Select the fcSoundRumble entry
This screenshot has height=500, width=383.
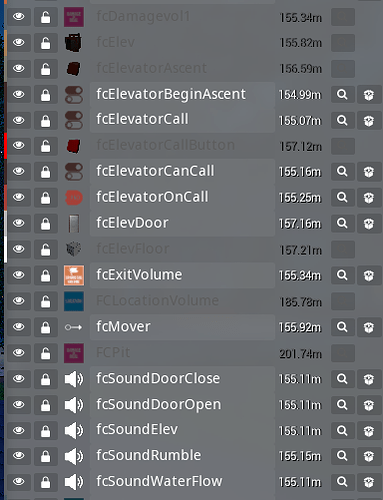tap(182, 456)
